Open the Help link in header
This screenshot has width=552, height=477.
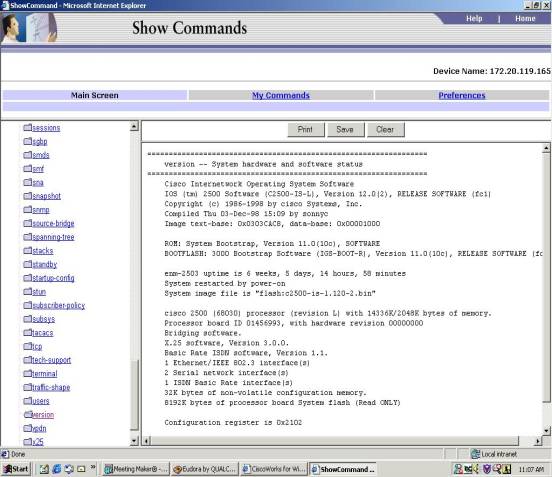point(474,19)
